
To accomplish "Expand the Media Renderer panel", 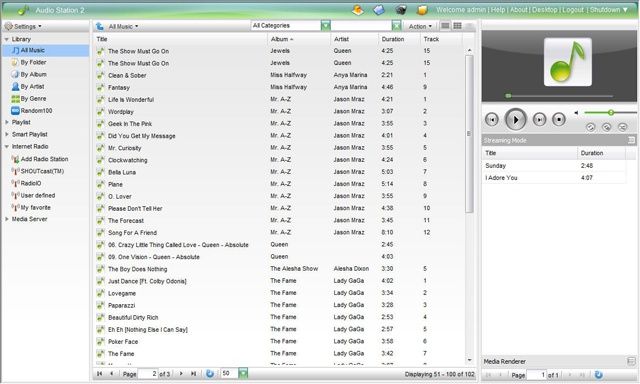I will click(631, 361).
